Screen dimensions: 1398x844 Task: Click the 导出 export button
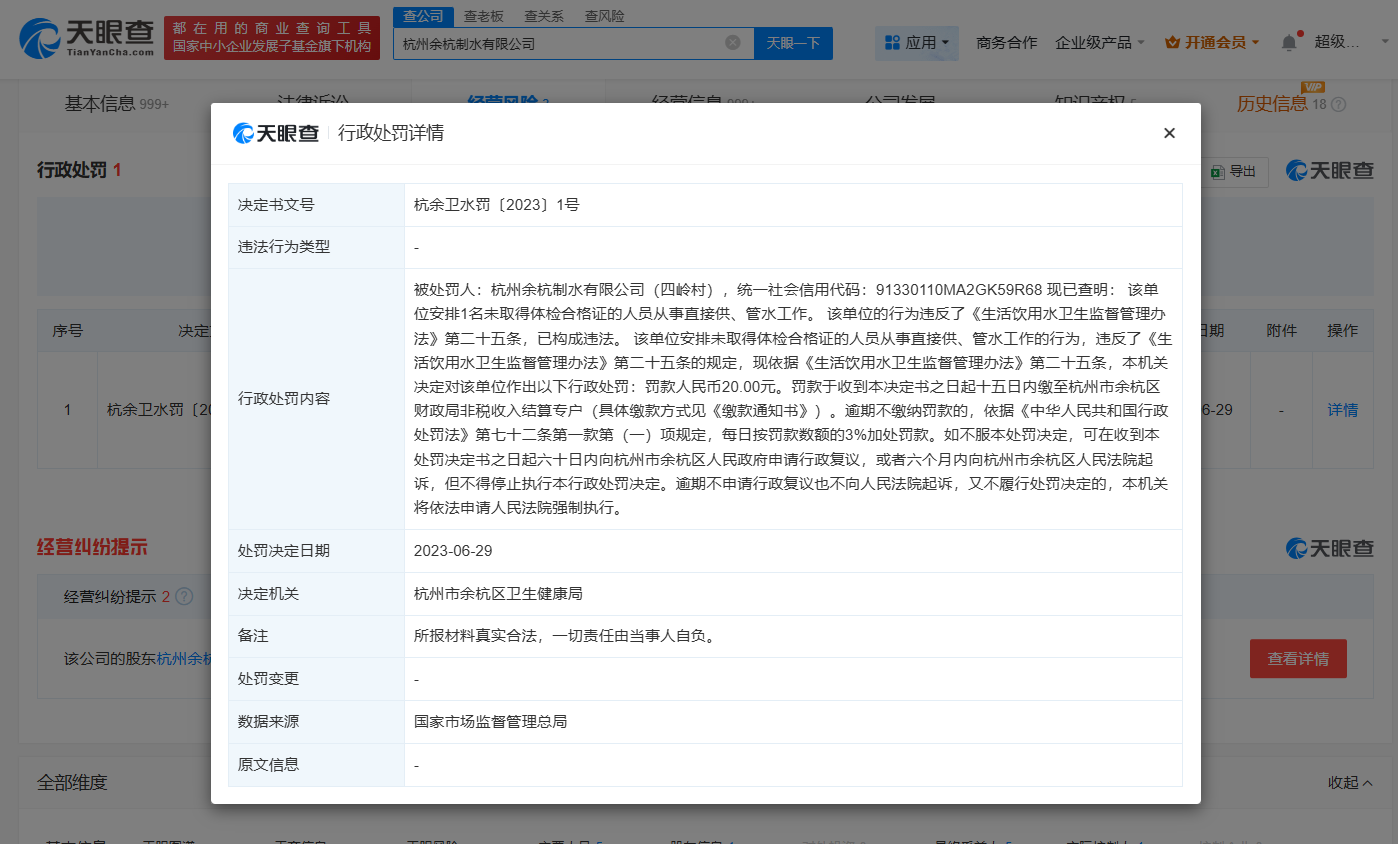(x=1234, y=172)
